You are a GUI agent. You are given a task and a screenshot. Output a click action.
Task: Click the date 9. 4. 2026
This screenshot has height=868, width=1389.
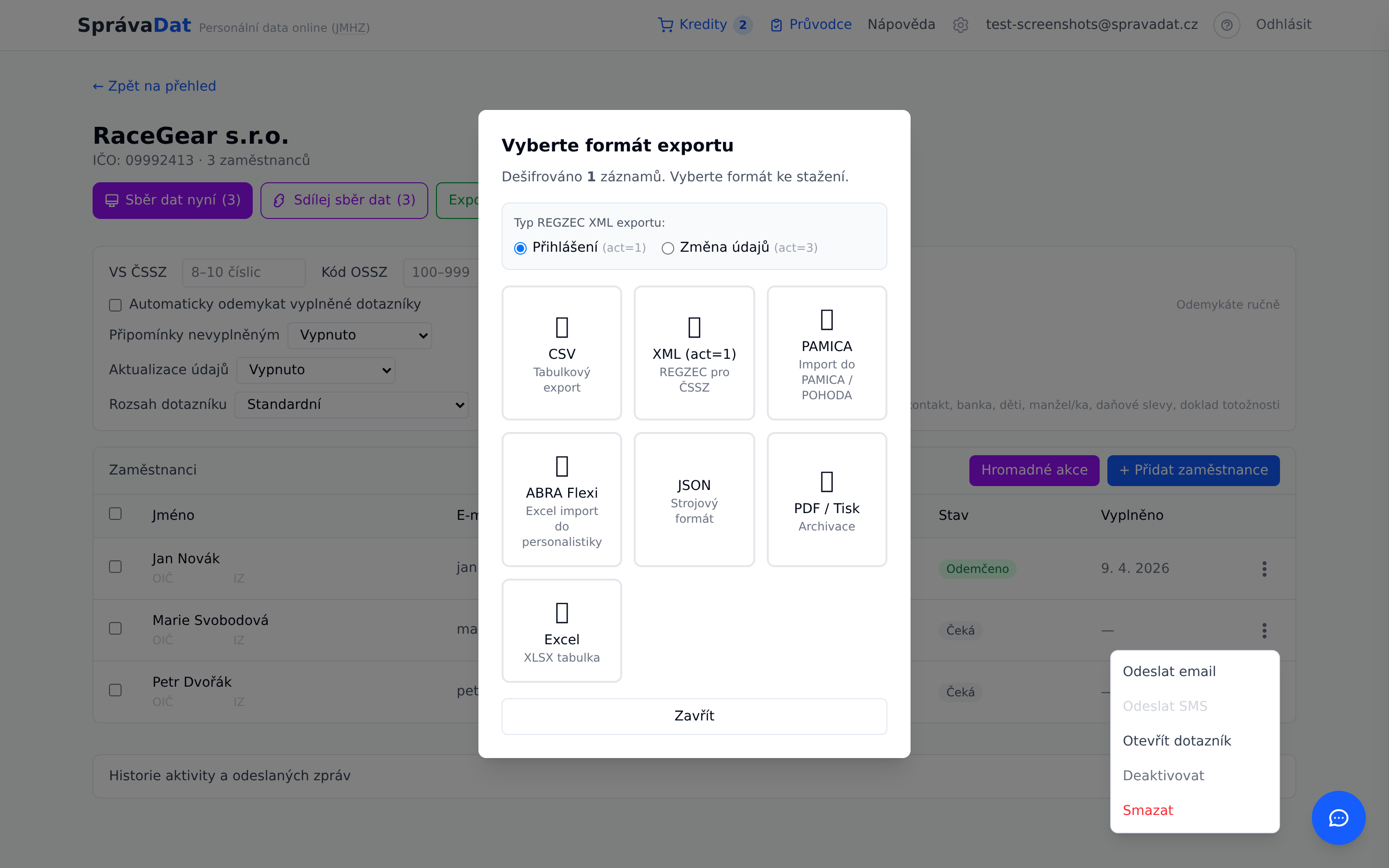(x=1135, y=569)
